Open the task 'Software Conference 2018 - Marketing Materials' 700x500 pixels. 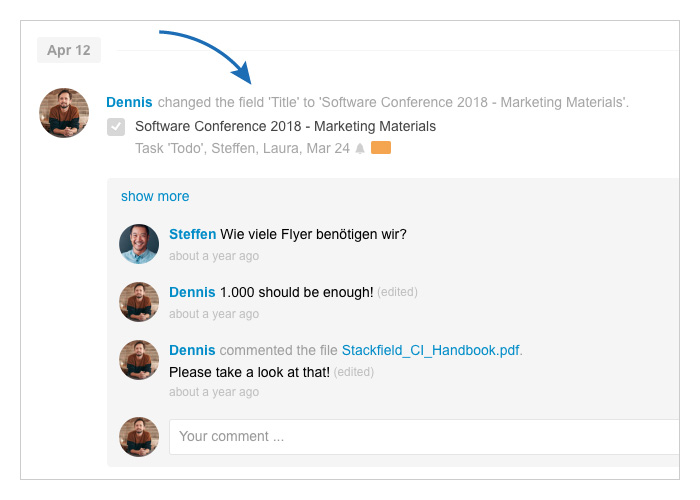[x=285, y=126]
